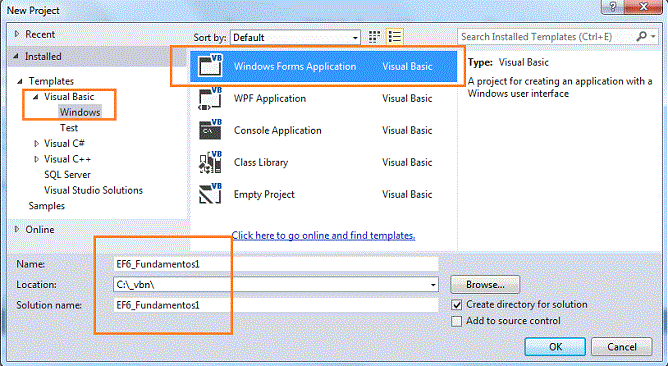Switch to medium icons list view
Screen dimensions: 668x366
pyautogui.click(x=395, y=37)
